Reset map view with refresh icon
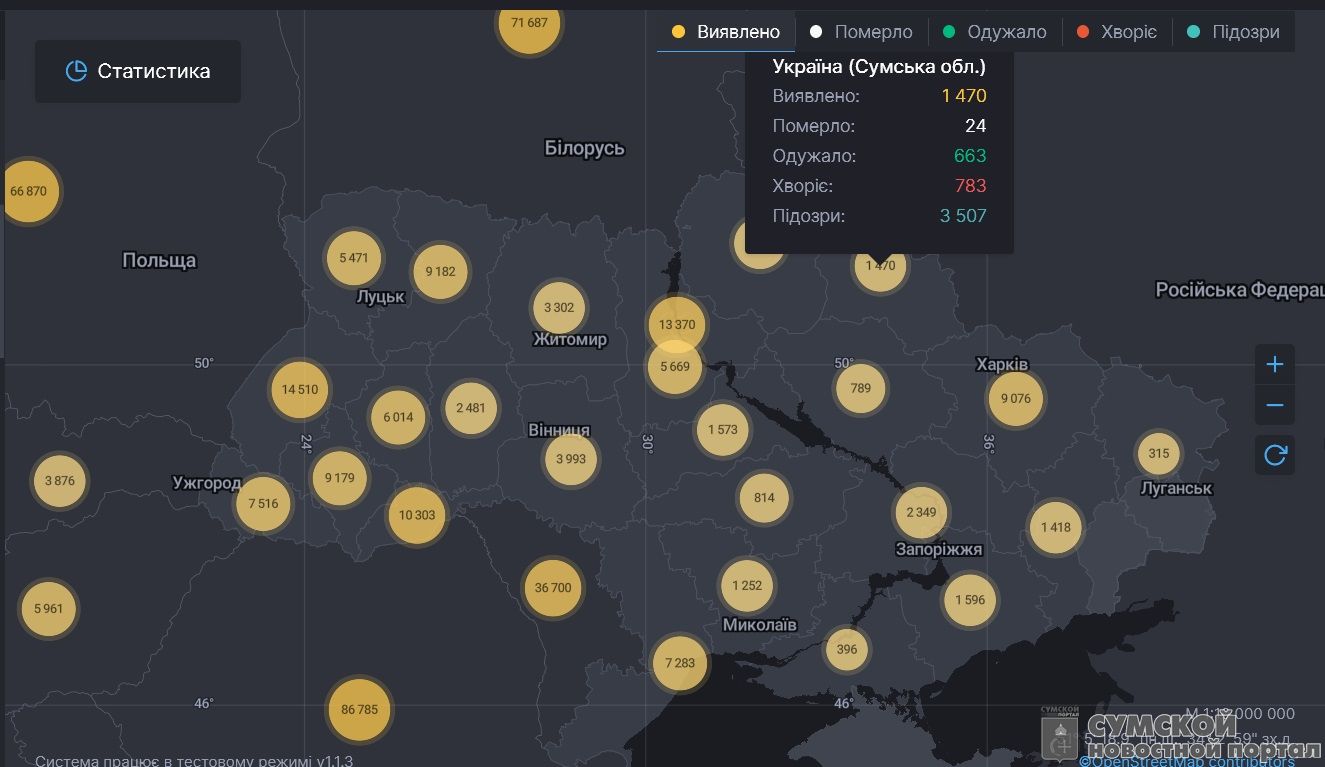Image resolution: width=1325 pixels, height=767 pixels. (x=1274, y=455)
